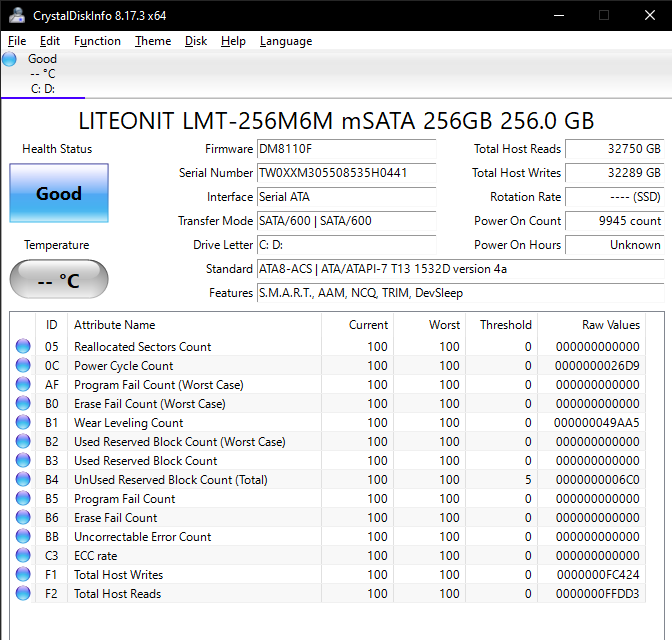Select the Reallocated Sectors Count attribute name
The width and height of the screenshot is (672, 640).
pyautogui.click(x=143, y=347)
